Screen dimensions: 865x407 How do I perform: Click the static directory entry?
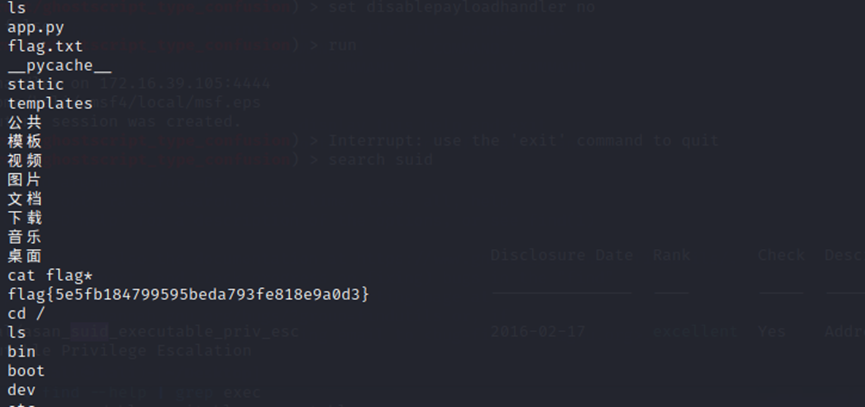coord(36,84)
